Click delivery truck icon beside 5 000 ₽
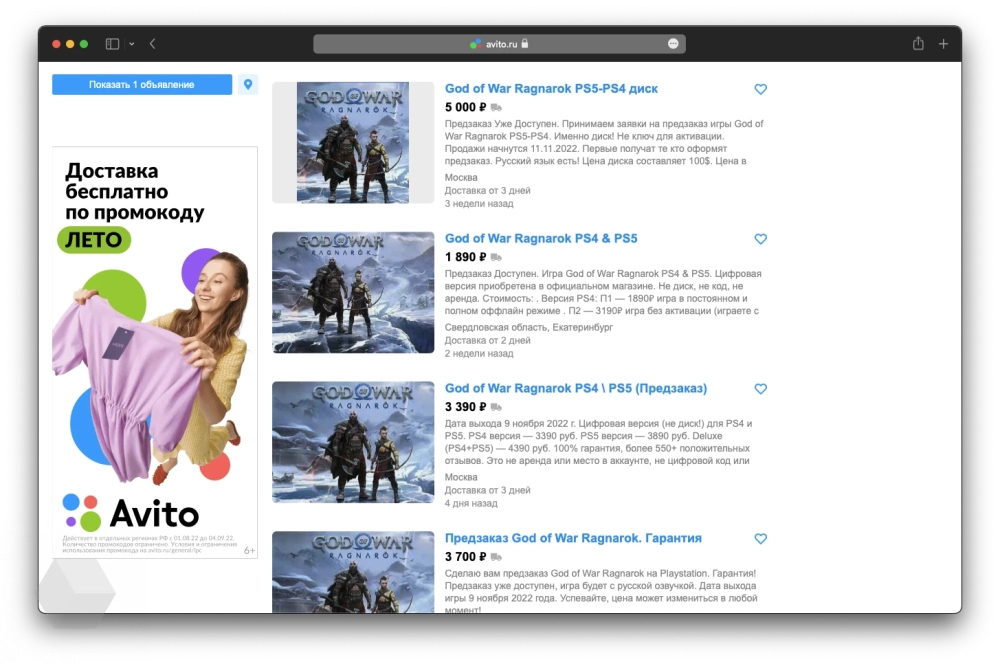This screenshot has height=664, width=1000. pyautogui.click(x=497, y=107)
